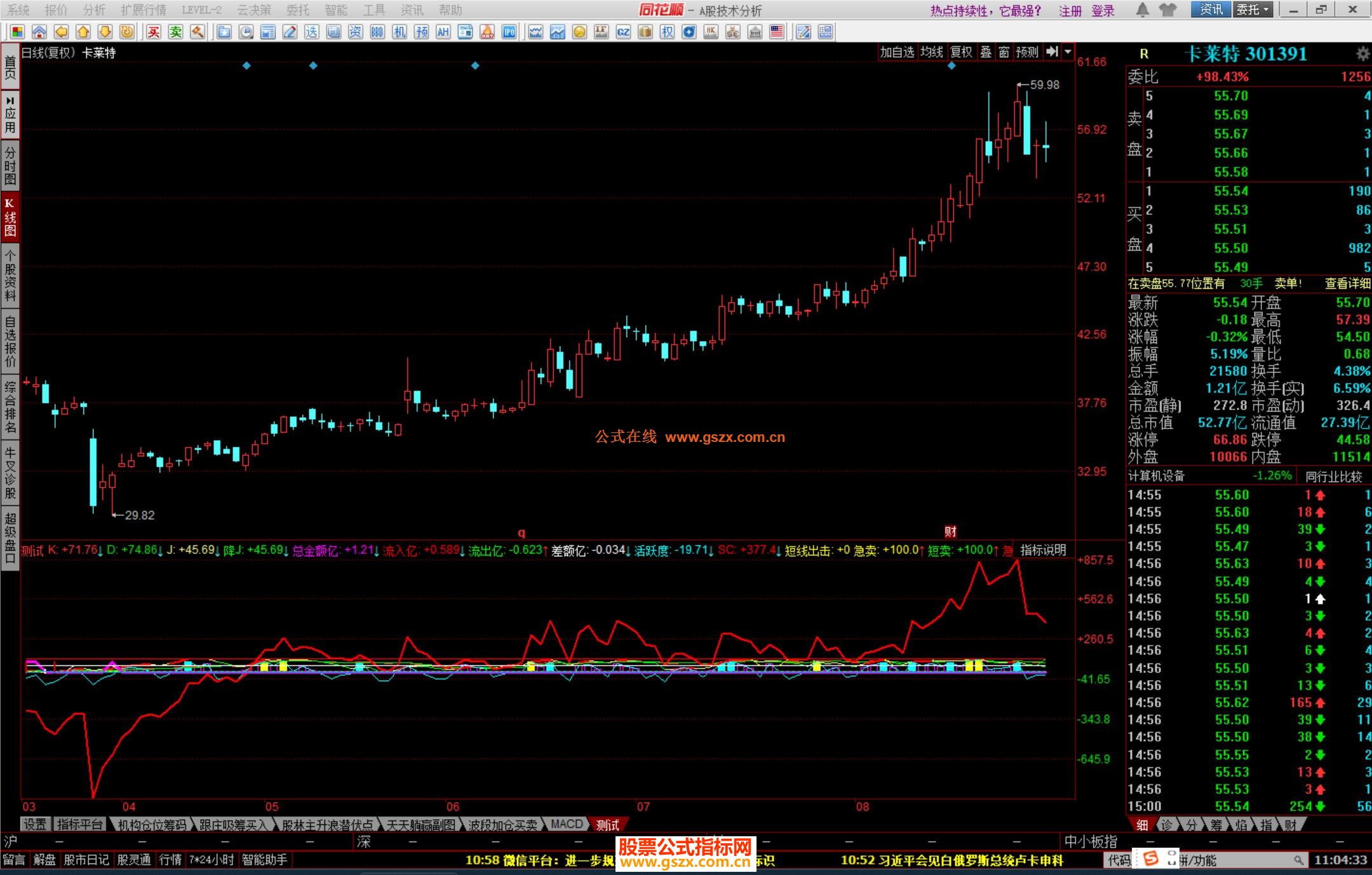Image resolution: width=1372 pixels, height=875 pixels.
Task: Click the green 卖 (sell) toolbar icon
Action: (x=176, y=32)
